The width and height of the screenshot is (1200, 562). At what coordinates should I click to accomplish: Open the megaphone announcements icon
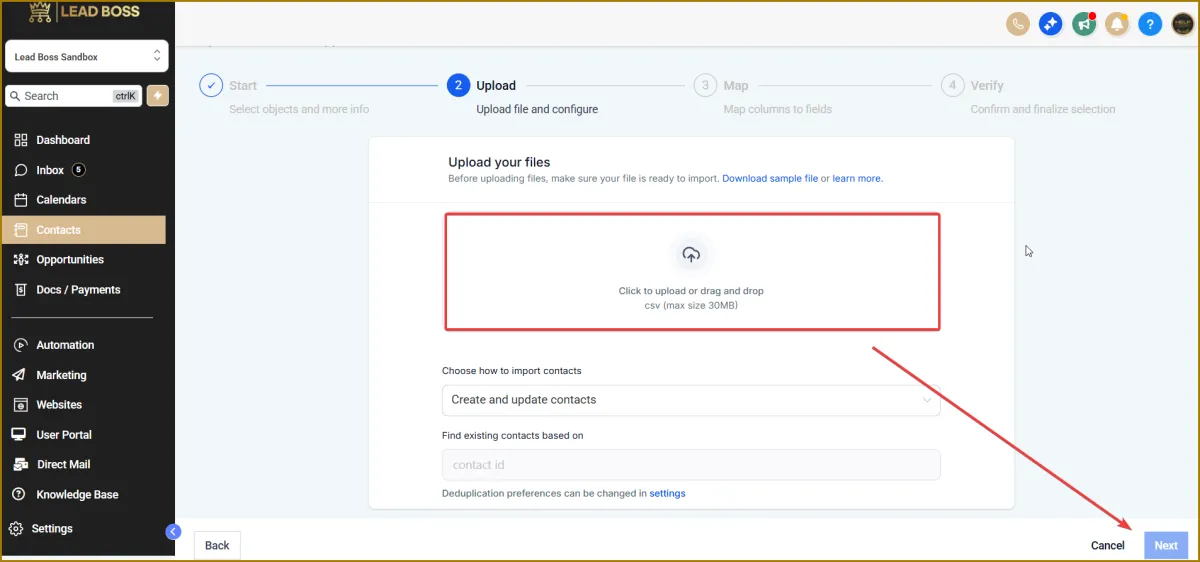(x=1084, y=24)
